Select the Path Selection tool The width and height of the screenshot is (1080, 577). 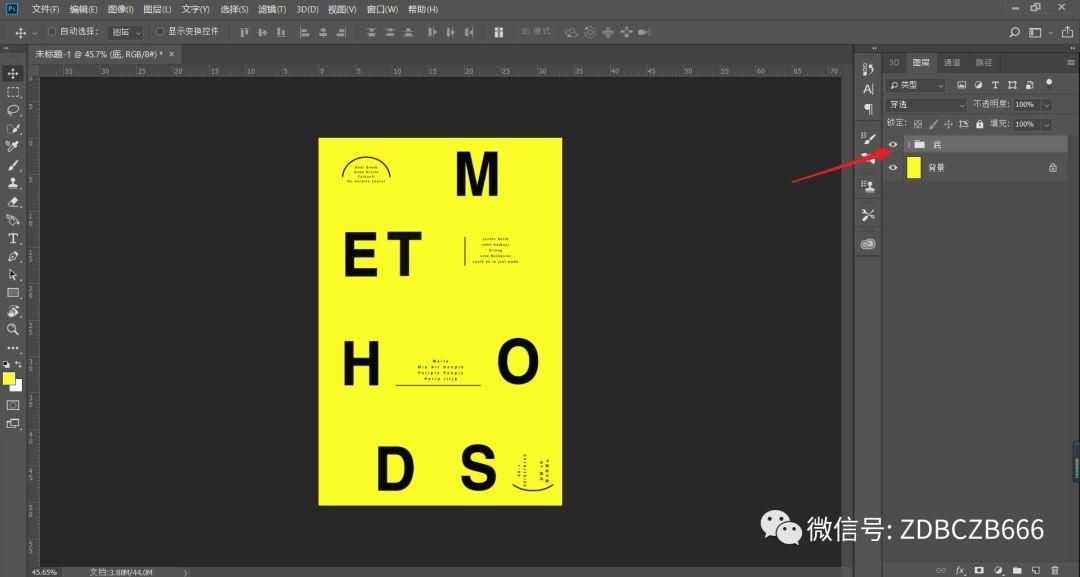click(13, 275)
